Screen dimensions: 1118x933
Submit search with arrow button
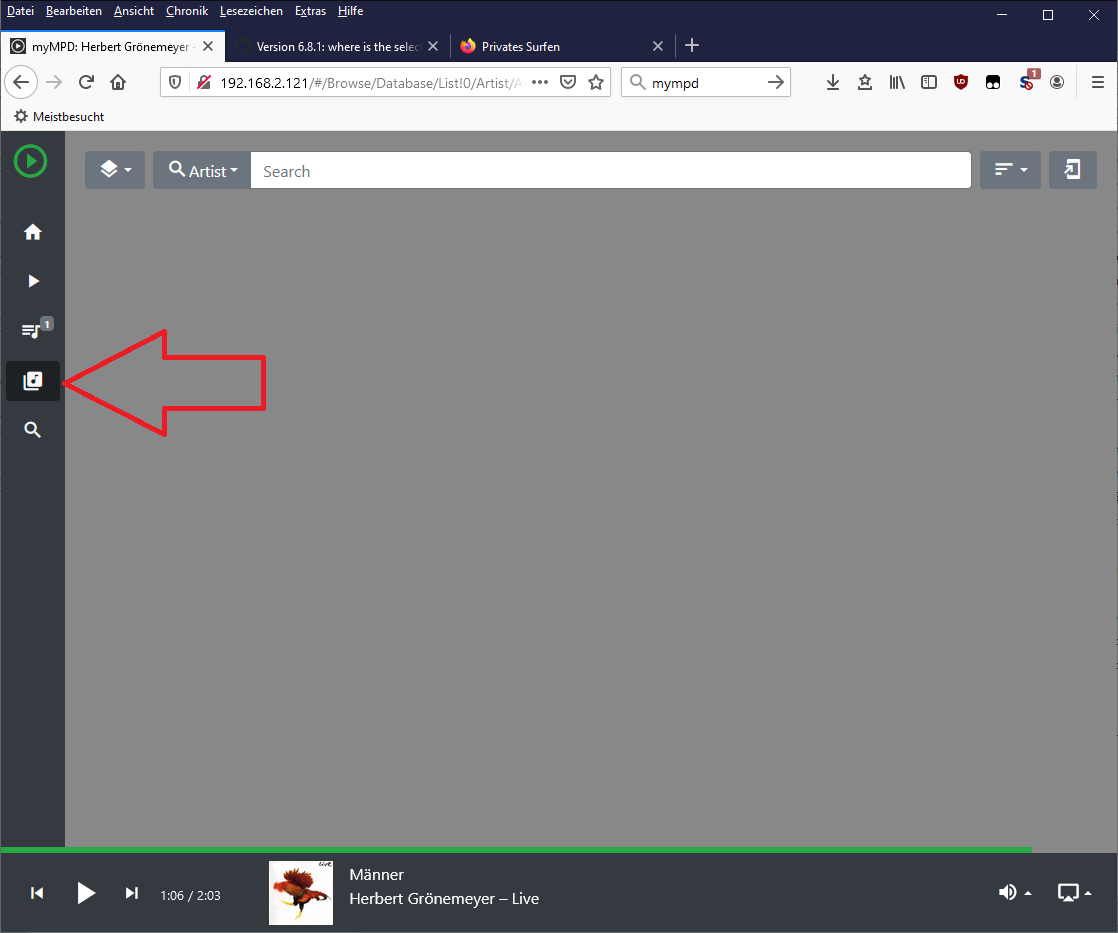[x=776, y=83]
